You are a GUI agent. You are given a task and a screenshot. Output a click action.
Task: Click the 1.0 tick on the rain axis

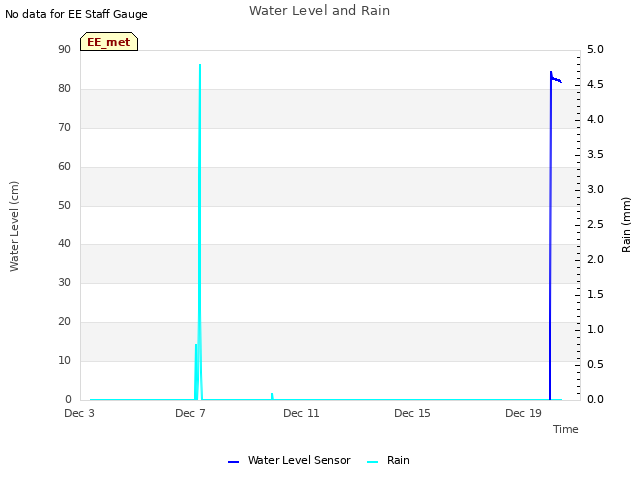pyautogui.click(x=596, y=329)
